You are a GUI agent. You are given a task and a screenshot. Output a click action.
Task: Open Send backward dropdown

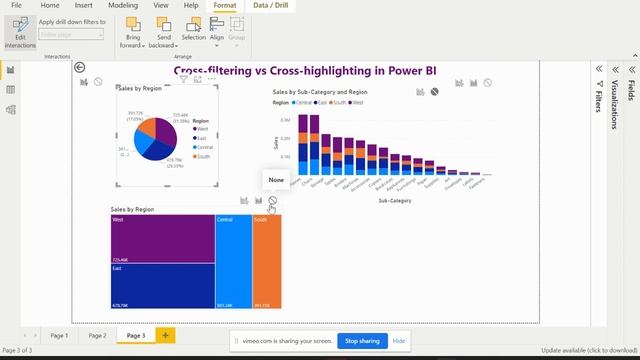click(x=163, y=33)
